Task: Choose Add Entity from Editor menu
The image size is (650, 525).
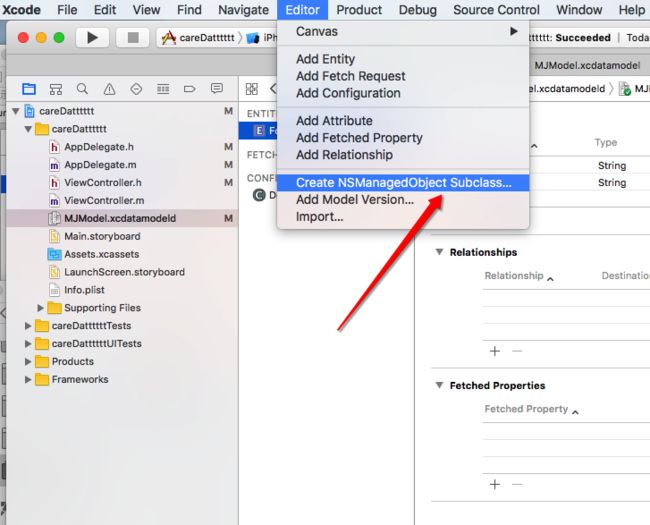Action: [x=403, y=59]
